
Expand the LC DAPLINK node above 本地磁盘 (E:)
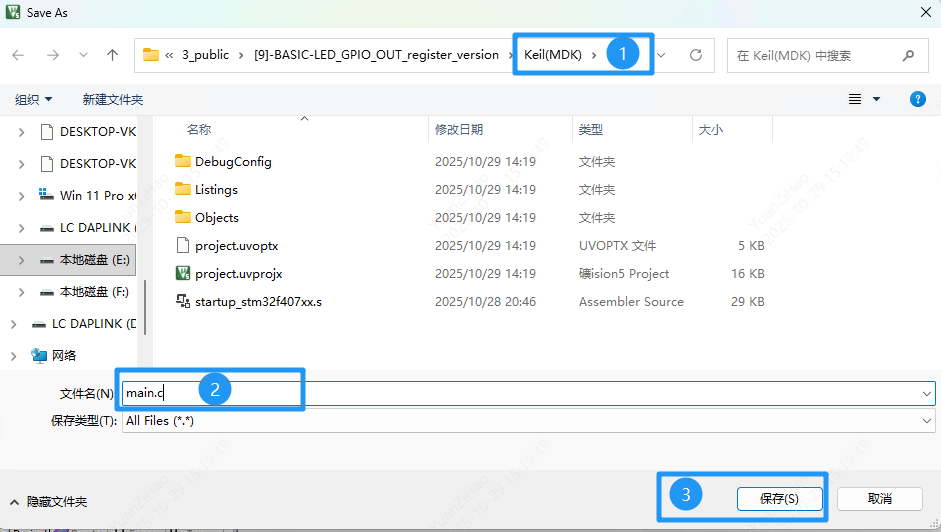tap(22, 228)
